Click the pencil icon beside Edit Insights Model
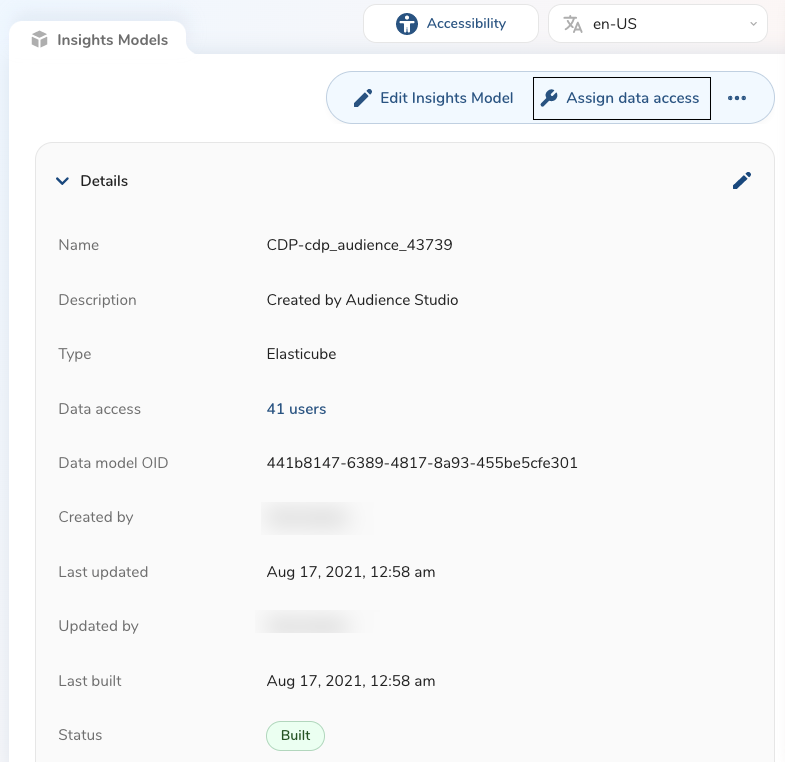785x762 pixels. tap(363, 98)
